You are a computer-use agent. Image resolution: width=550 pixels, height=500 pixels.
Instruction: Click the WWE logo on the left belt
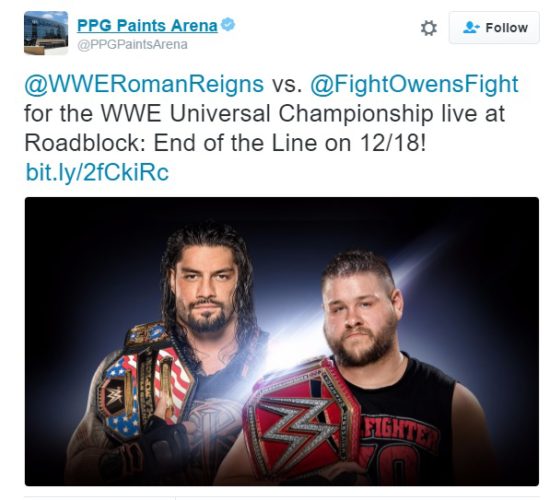tap(114, 397)
